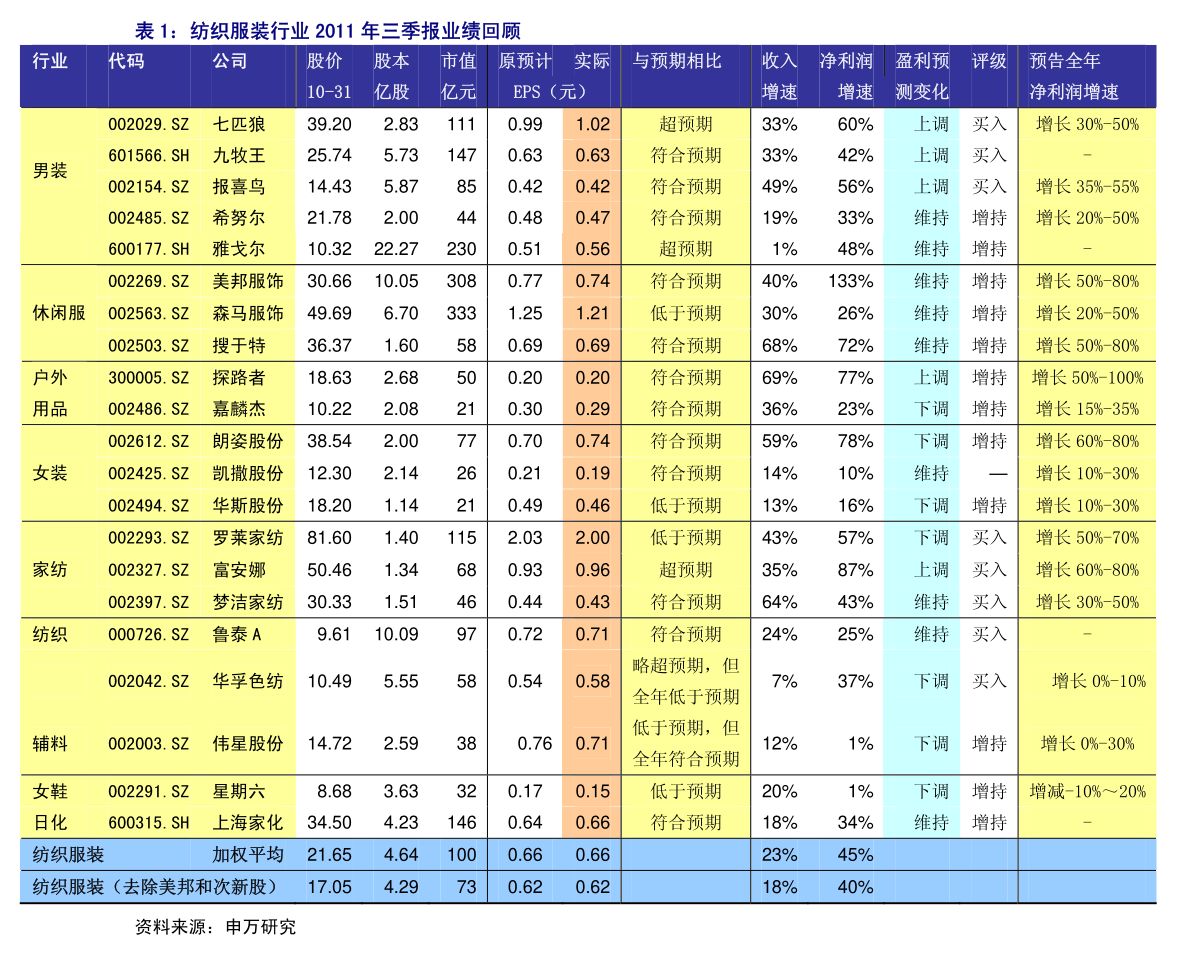The height and width of the screenshot is (955, 1191).
Task: Click the 与预期相比 column header
Action: click(x=677, y=61)
